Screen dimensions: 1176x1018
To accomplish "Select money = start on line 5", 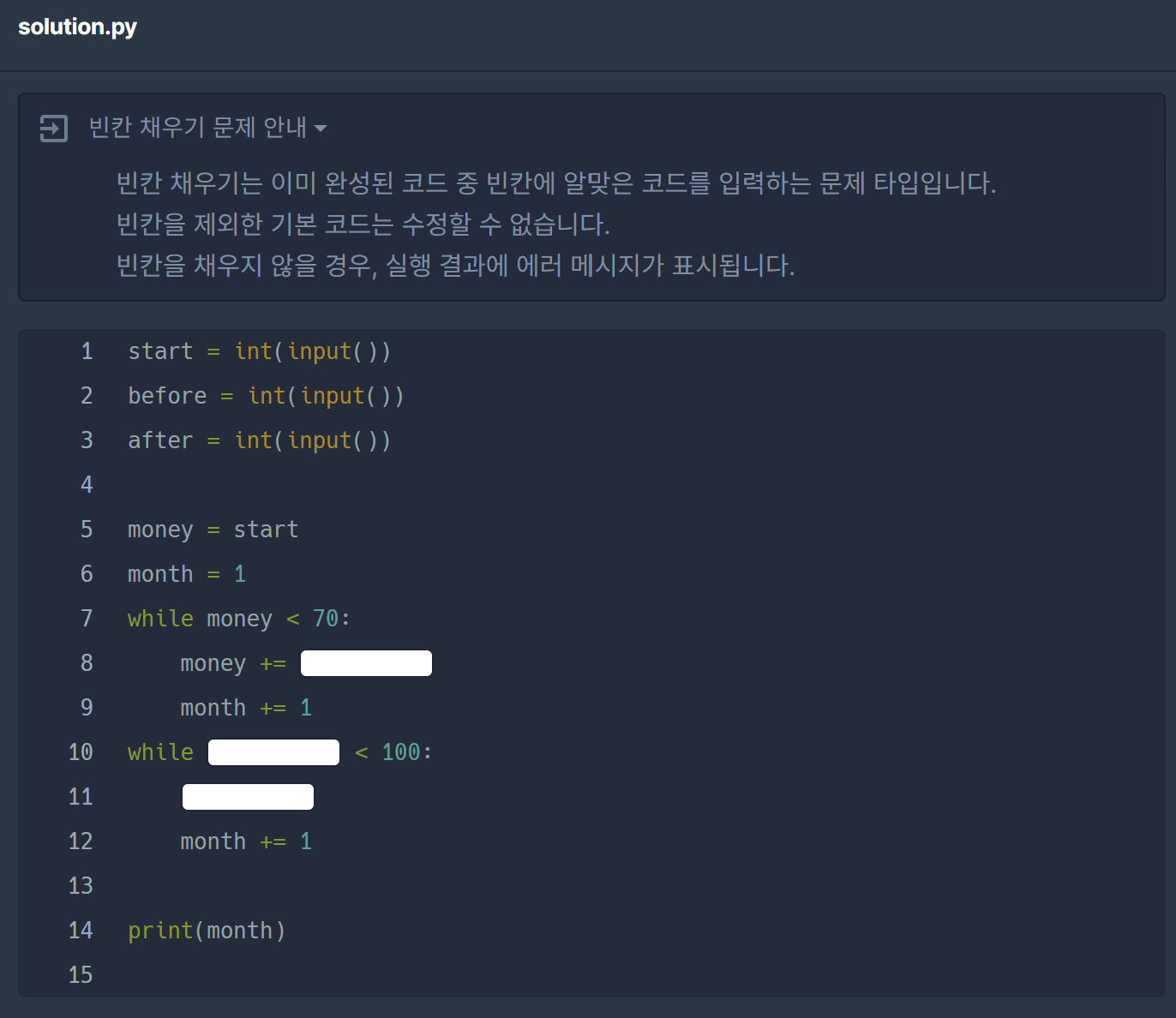I will pyautogui.click(x=213, y=529).
